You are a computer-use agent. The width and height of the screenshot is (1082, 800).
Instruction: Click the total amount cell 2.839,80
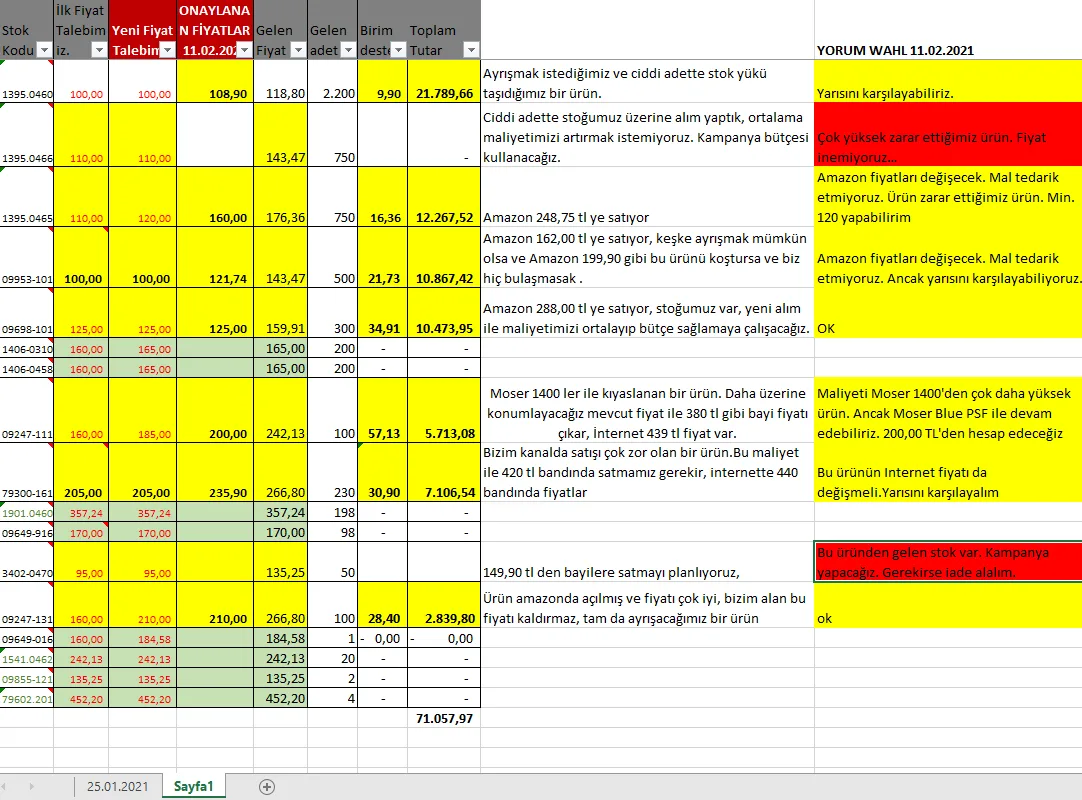tap(444, 605)
